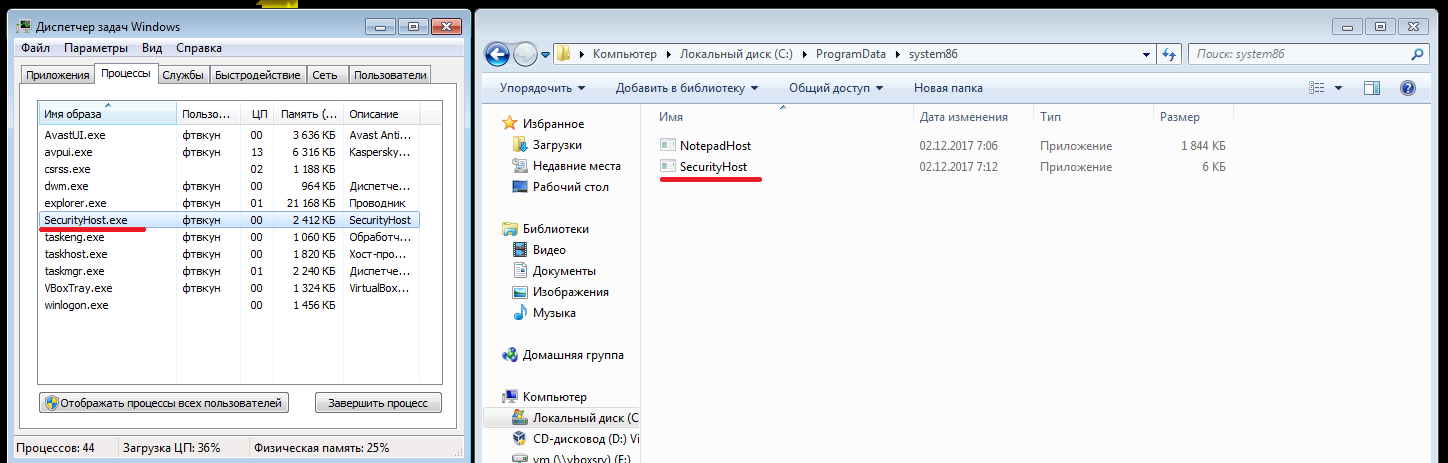
Task: Click the search field Поиск: system86
Action: 1300,53
